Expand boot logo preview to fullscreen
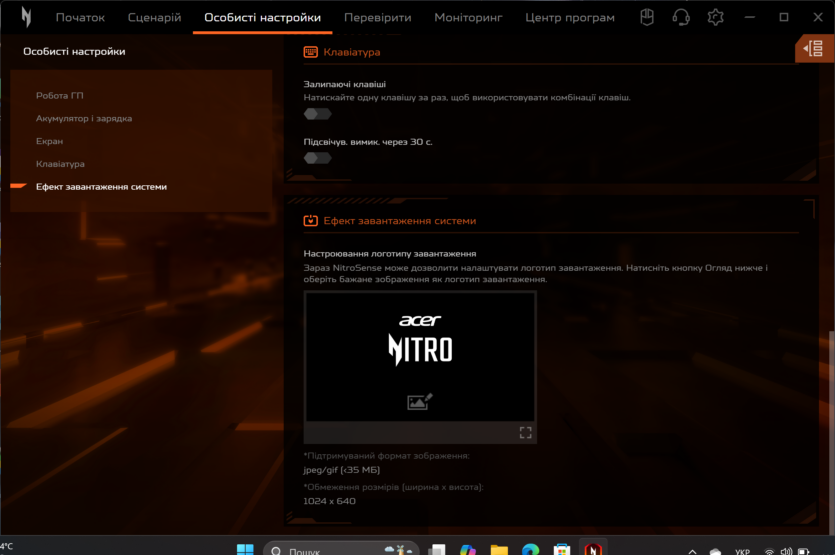The image size is (835, 555). [x=526, y=432]
